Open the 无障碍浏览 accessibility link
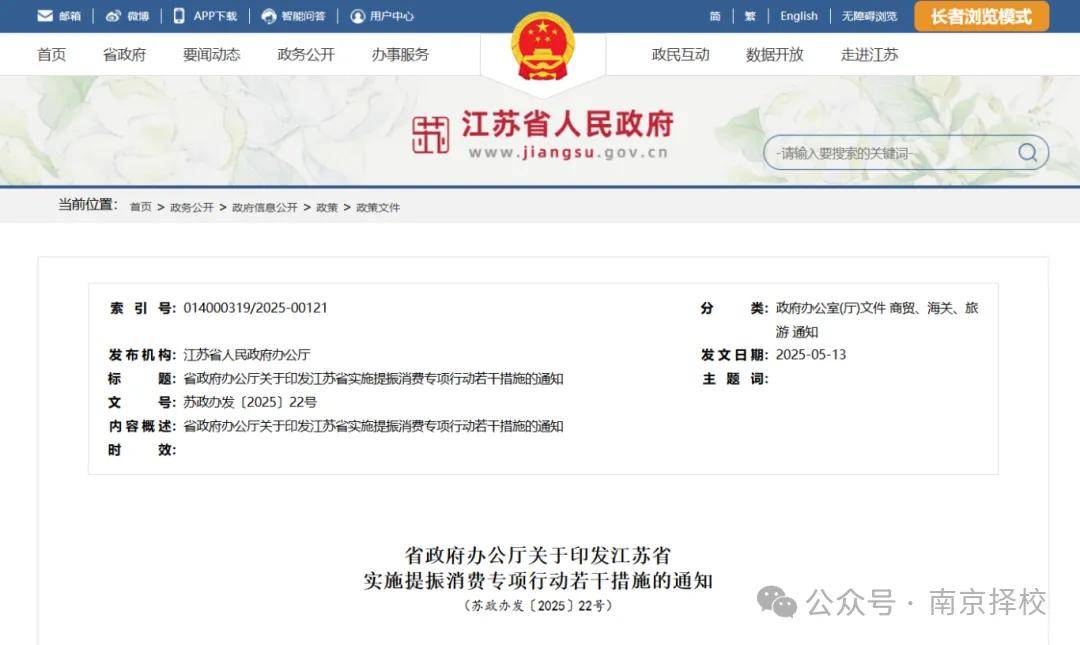Viewport: 1080px width, 645px height. point(869,16)
